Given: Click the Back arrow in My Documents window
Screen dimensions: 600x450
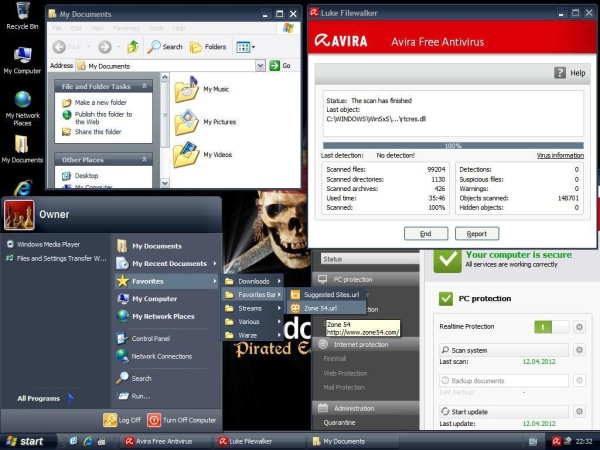Looking at the screenshot, I should tap(59, 47).
